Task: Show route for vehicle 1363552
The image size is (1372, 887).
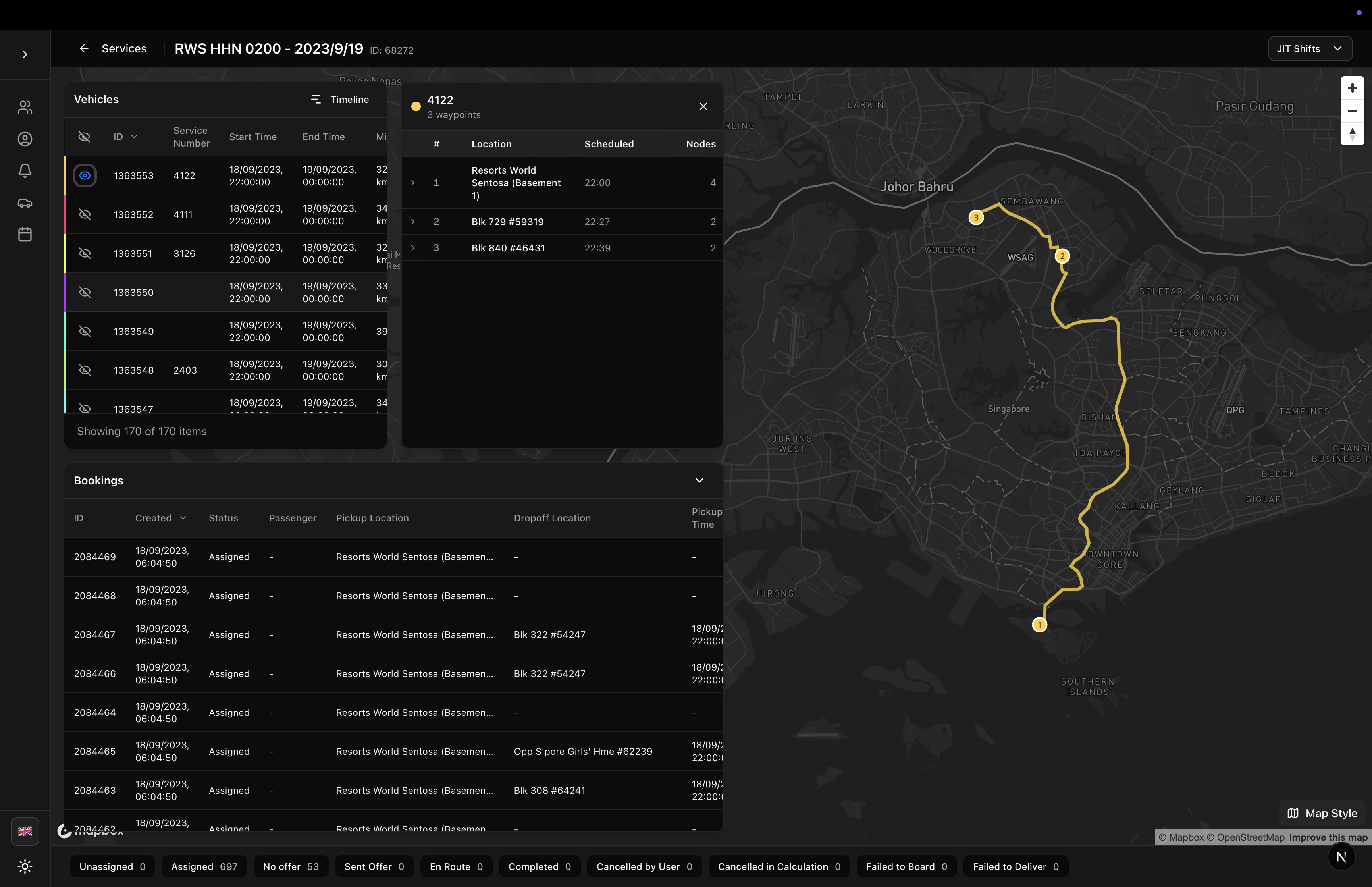Action: [85, 215]
